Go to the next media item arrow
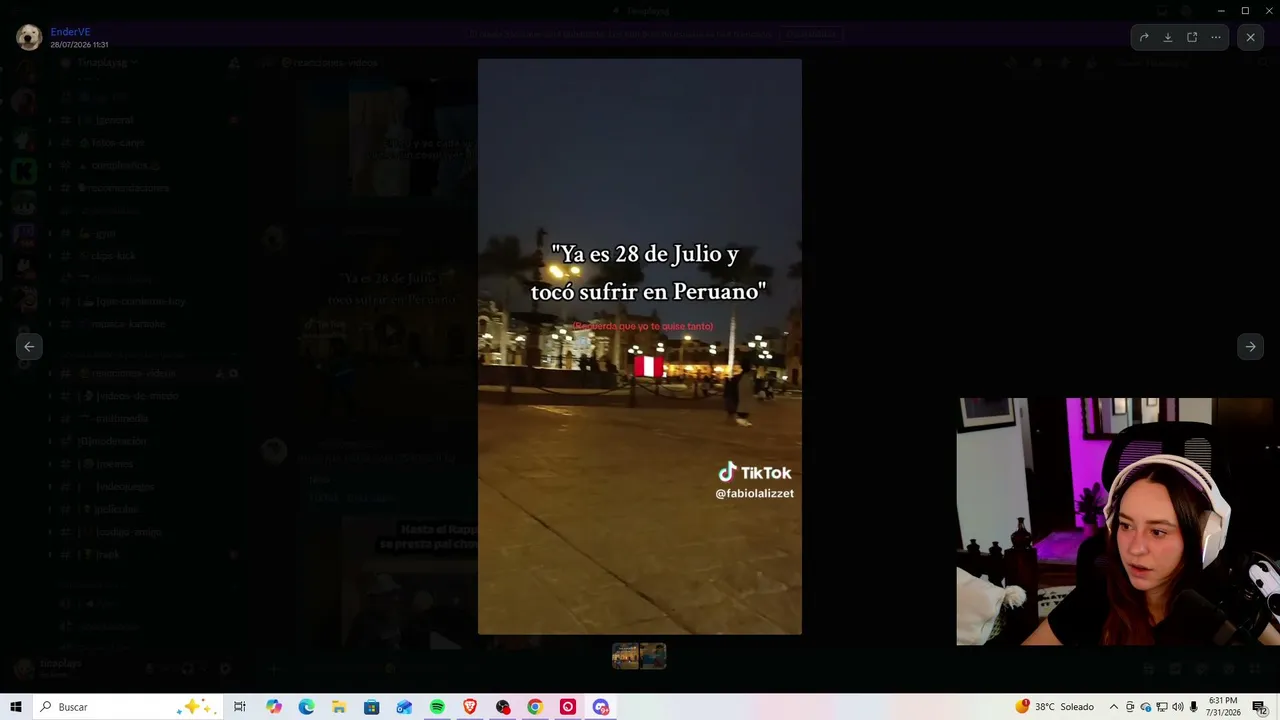 pos(1250,346)
